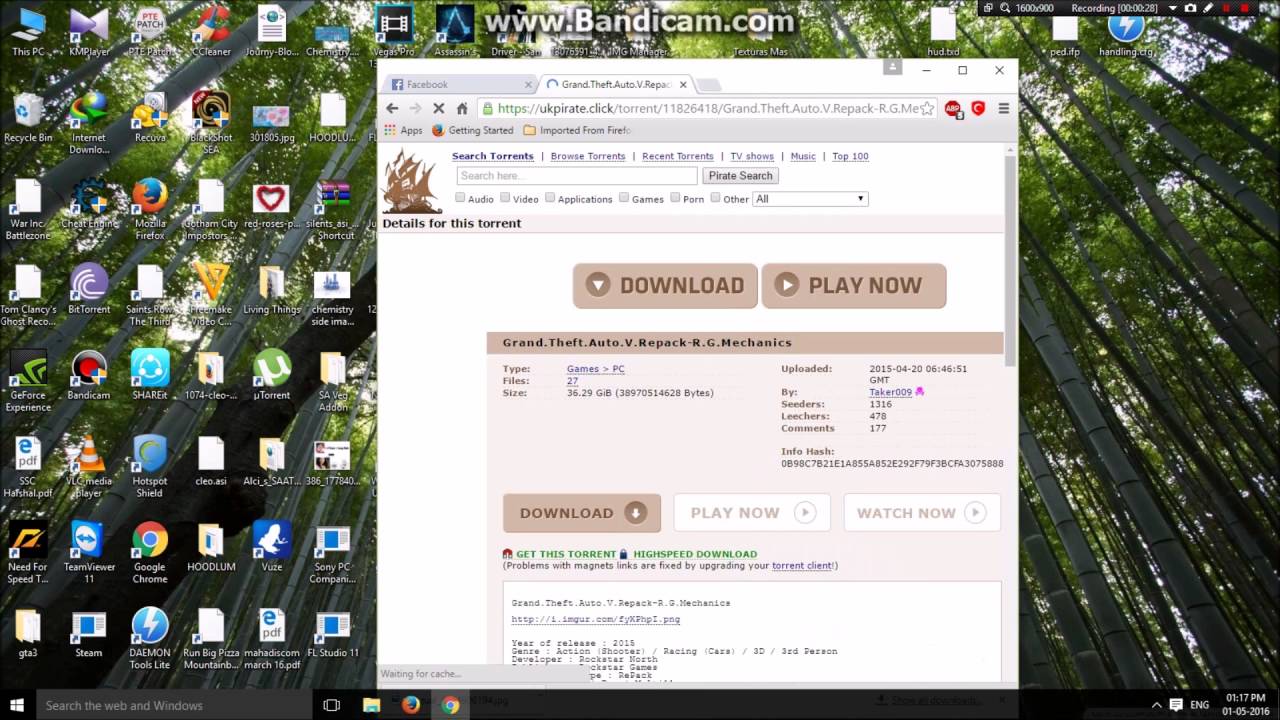This screenshot has height=720, width=1280.
Task: Show hidden system tray icons
Action: [1156, 705]
